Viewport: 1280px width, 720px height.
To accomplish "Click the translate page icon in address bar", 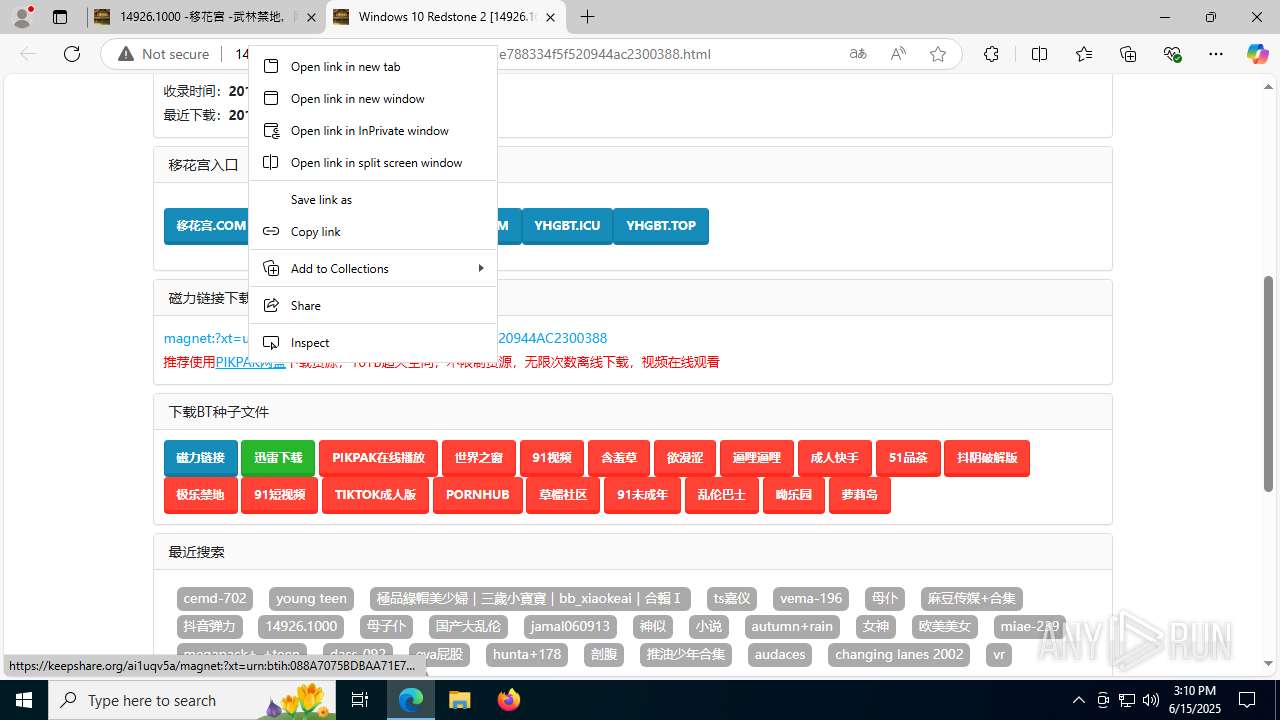I will [858, 54].
